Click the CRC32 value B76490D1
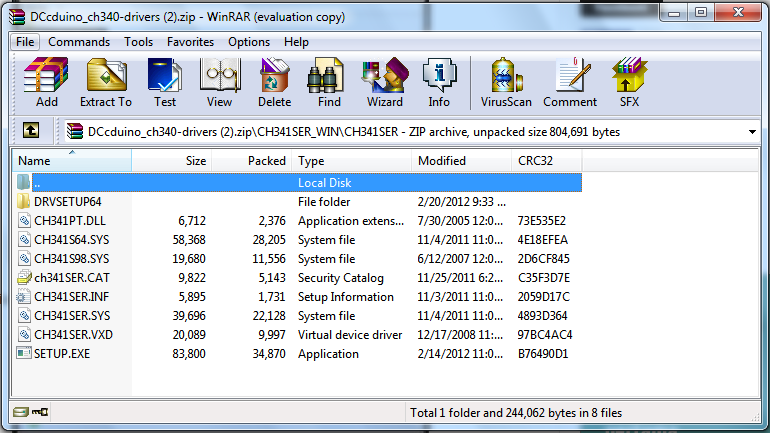The height and width of the screenshot is (433, 770). (543, 354)
